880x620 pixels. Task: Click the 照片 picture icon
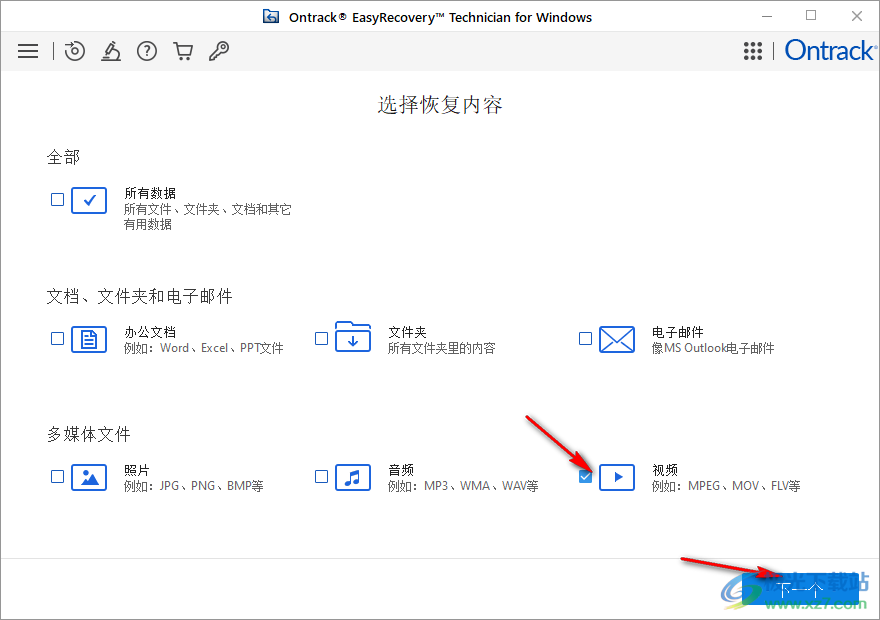click(x=89, y=477)
